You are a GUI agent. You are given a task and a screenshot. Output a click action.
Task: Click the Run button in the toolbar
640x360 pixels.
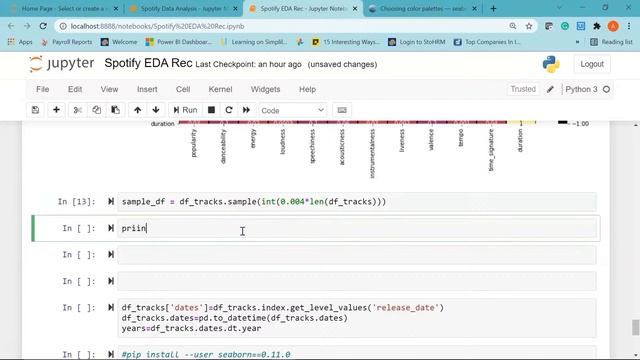point(185,110)
